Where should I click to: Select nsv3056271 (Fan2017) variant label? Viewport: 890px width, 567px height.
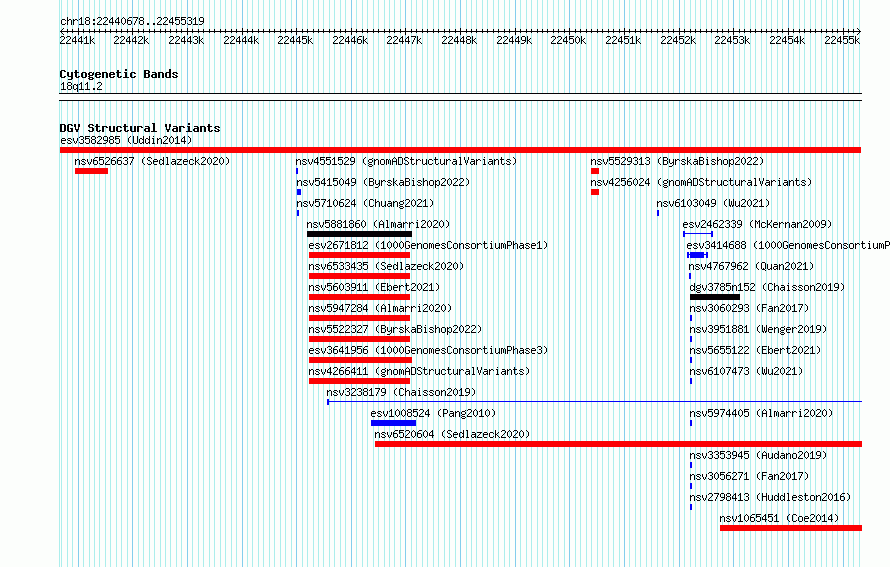[x=749, y=476]
